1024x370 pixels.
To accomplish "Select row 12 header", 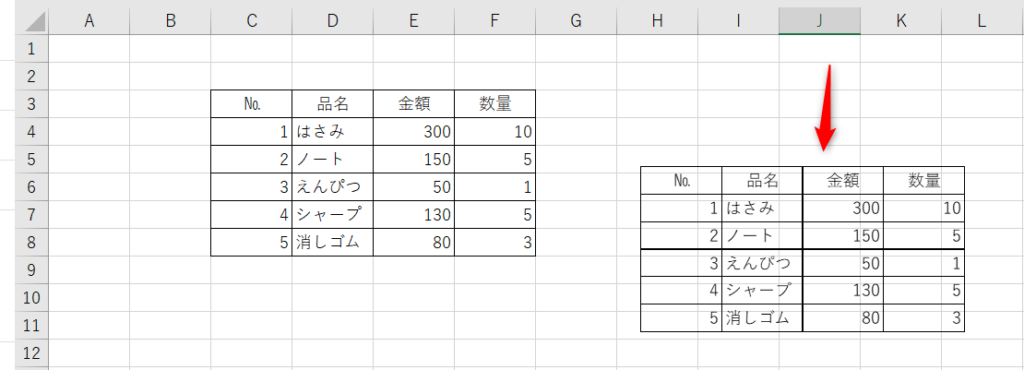I will pos(33,354).
